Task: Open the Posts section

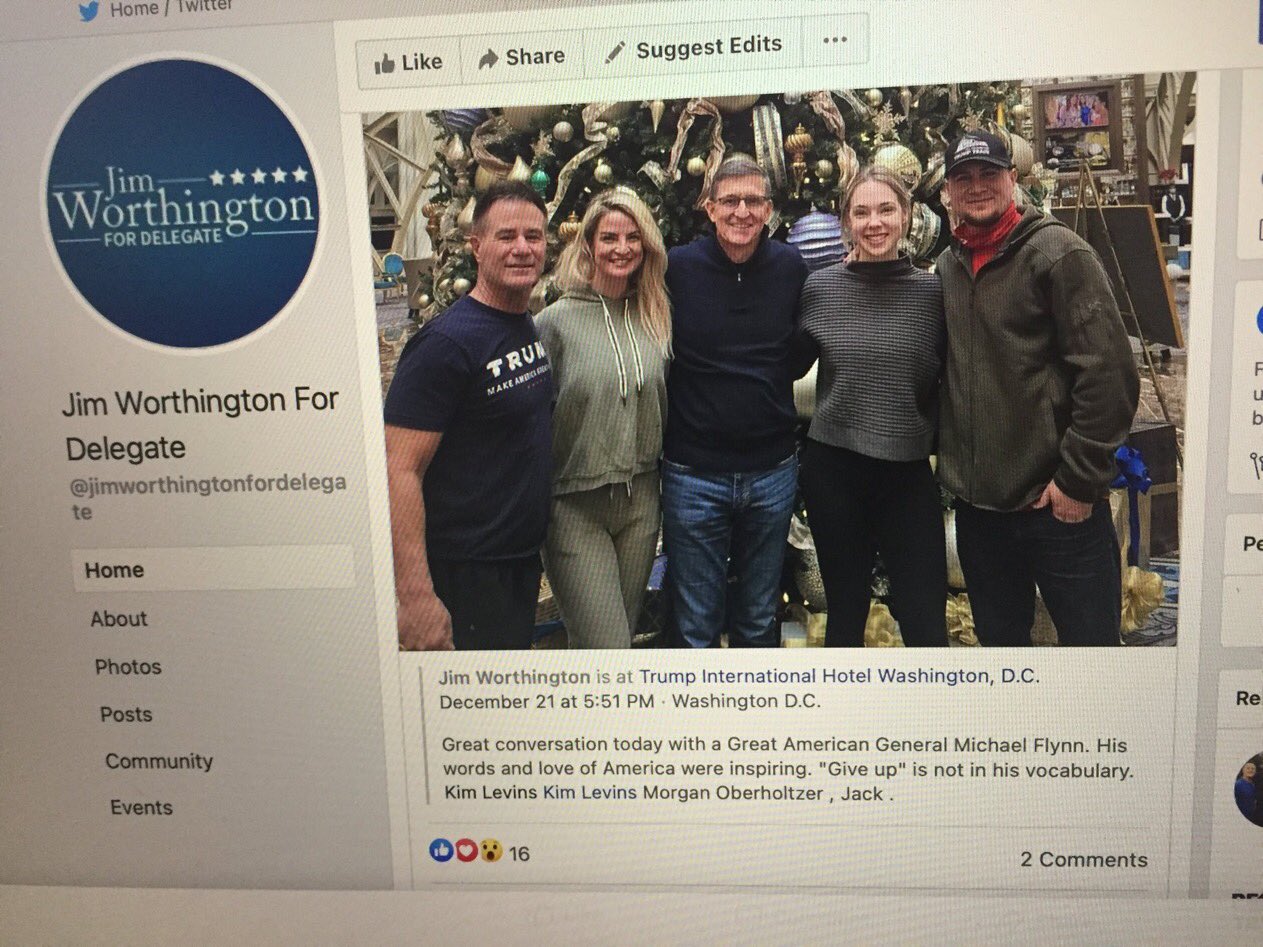Action: pos(126,715)
